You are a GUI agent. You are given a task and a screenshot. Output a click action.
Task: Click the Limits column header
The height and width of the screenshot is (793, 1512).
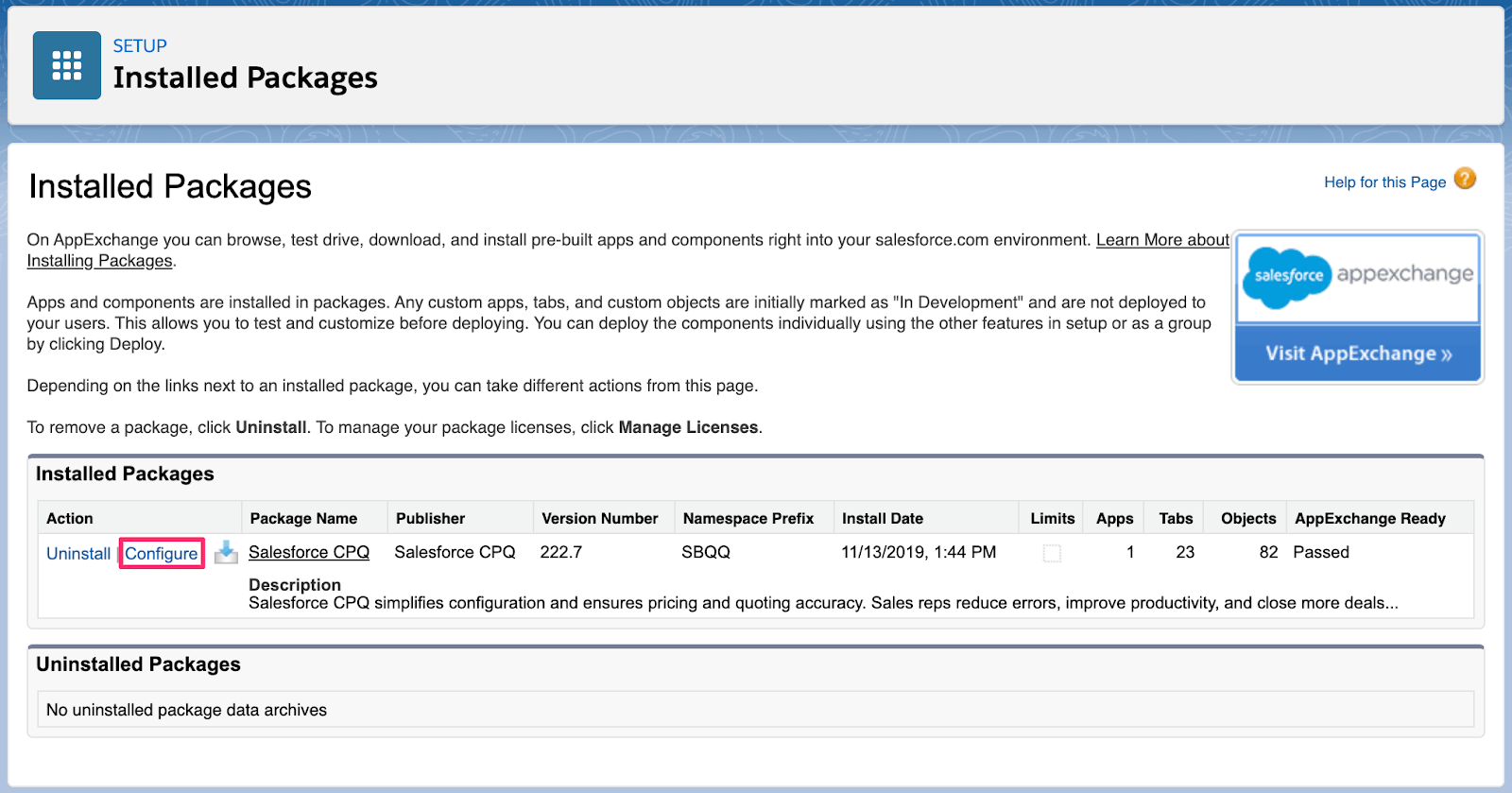pyautogui.click(x=1053, y=518)
